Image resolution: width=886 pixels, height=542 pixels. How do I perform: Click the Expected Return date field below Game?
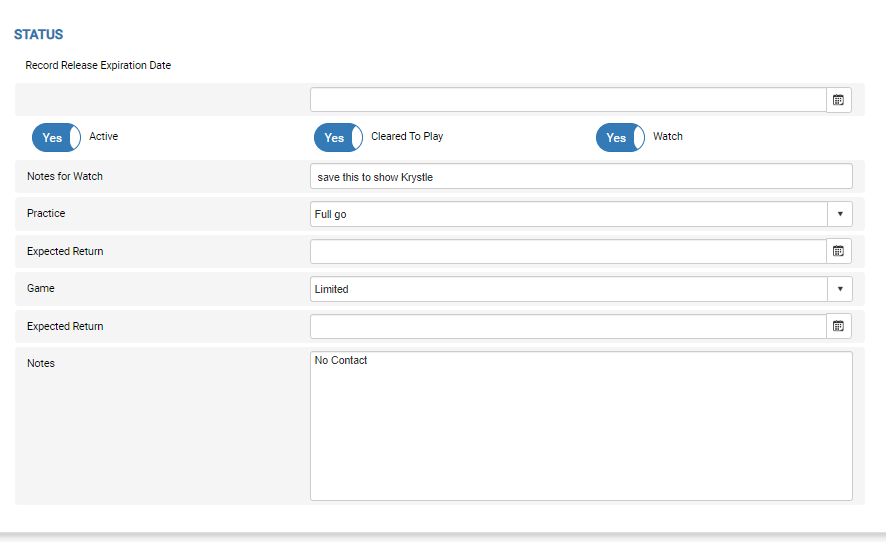pos(568,326)
